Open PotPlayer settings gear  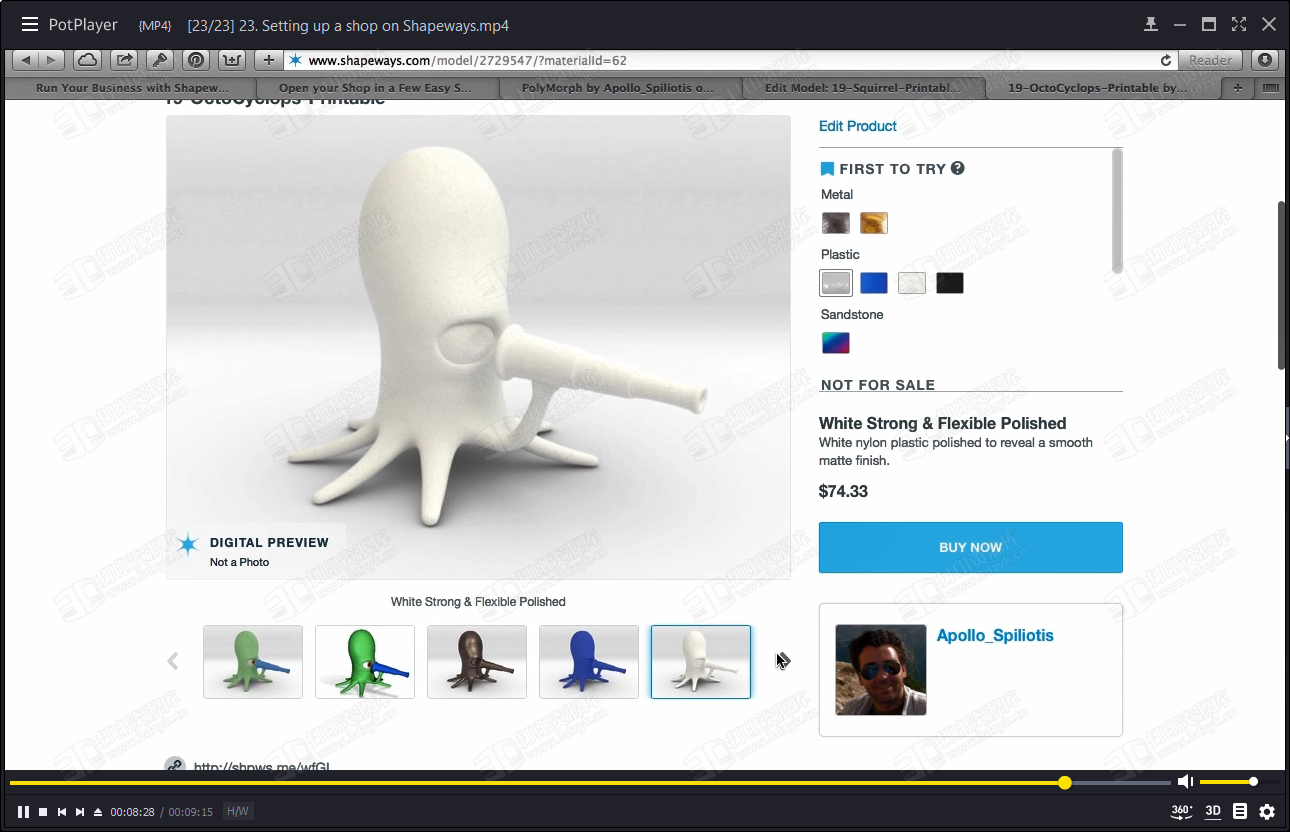[x=1267, y=811]
